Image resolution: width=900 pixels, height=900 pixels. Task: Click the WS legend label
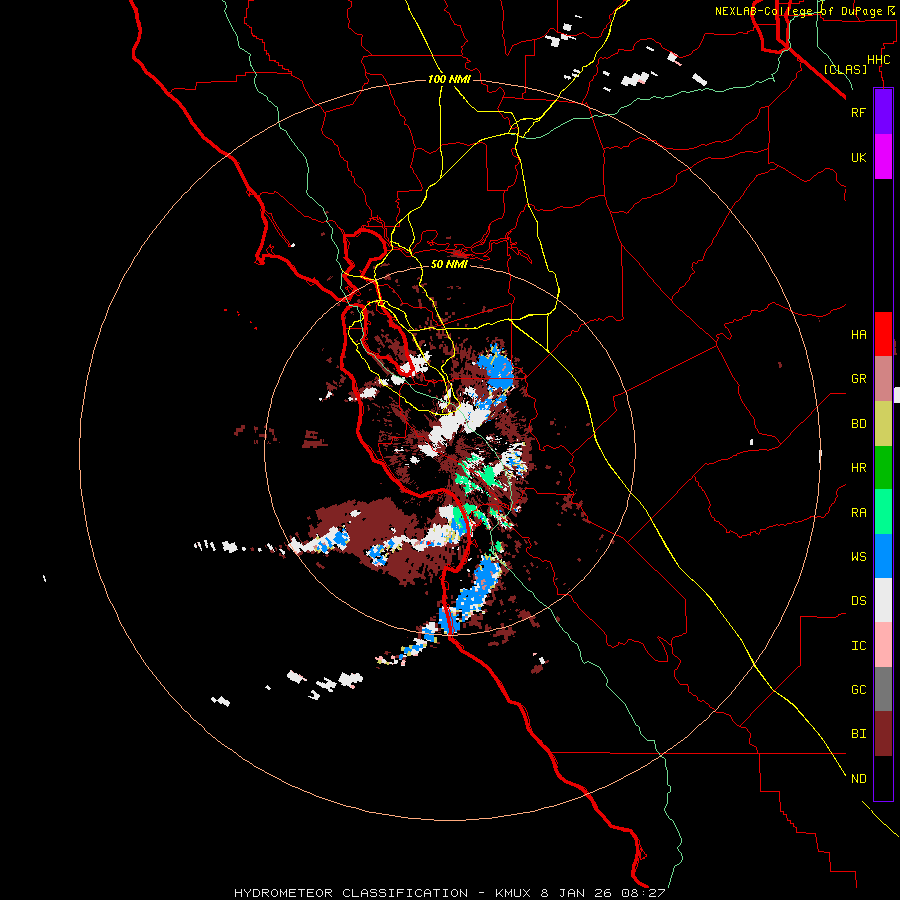click(858, 557)
